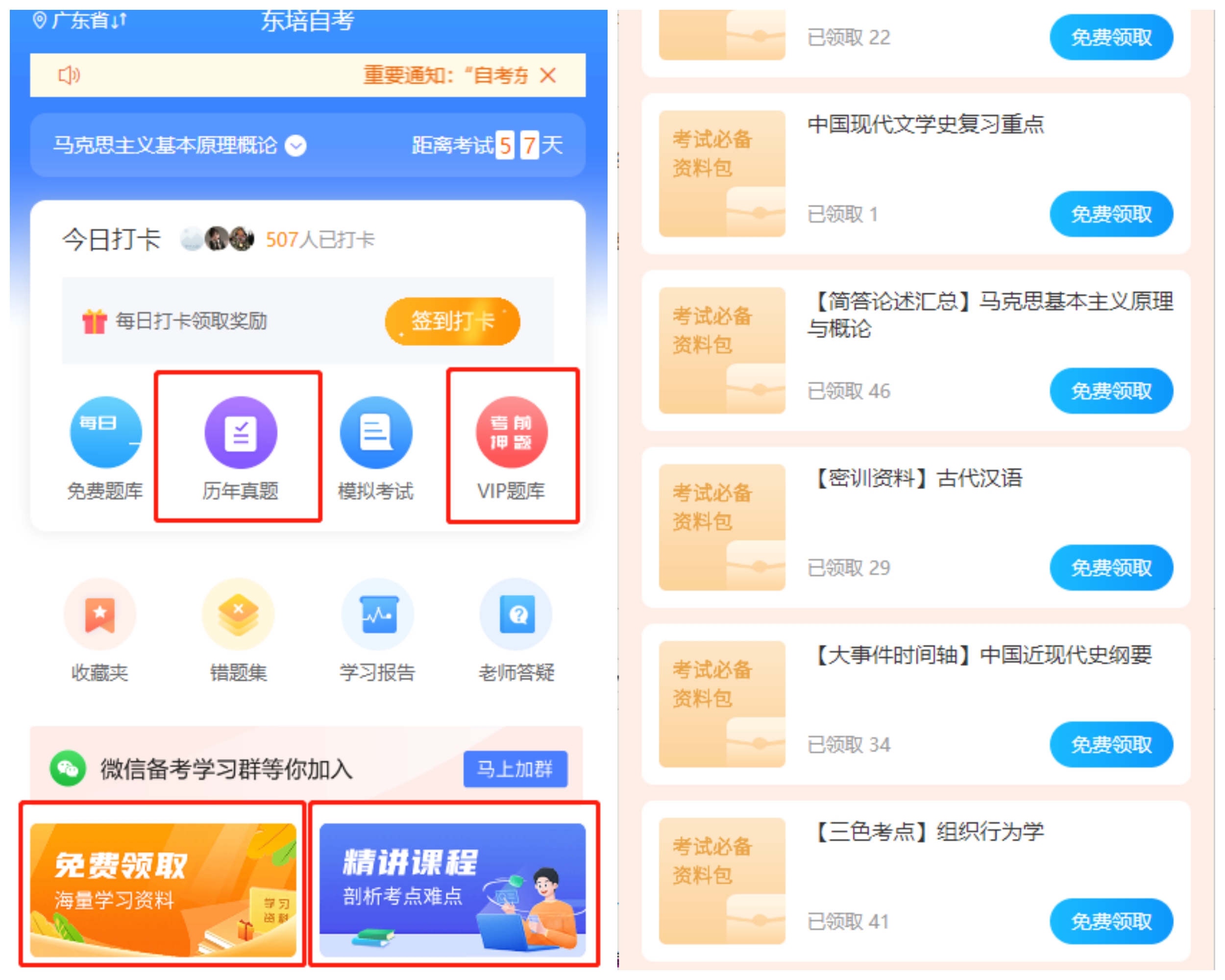Open the 免费领取 海量学习资料 banner
Image resolution: width=1225 pixels, height=980 pixels.
[163, 890]
